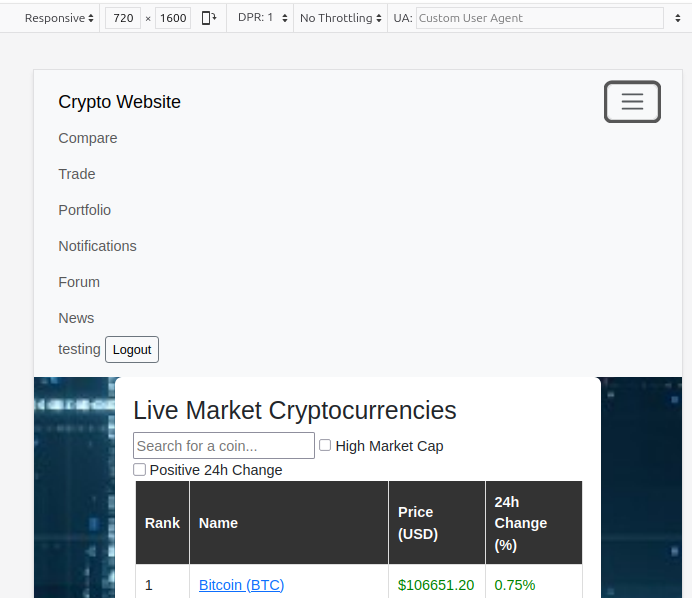This screenshot has height=598, width=692.
Task: Expand the DPR selector
Action: point(262,18)
